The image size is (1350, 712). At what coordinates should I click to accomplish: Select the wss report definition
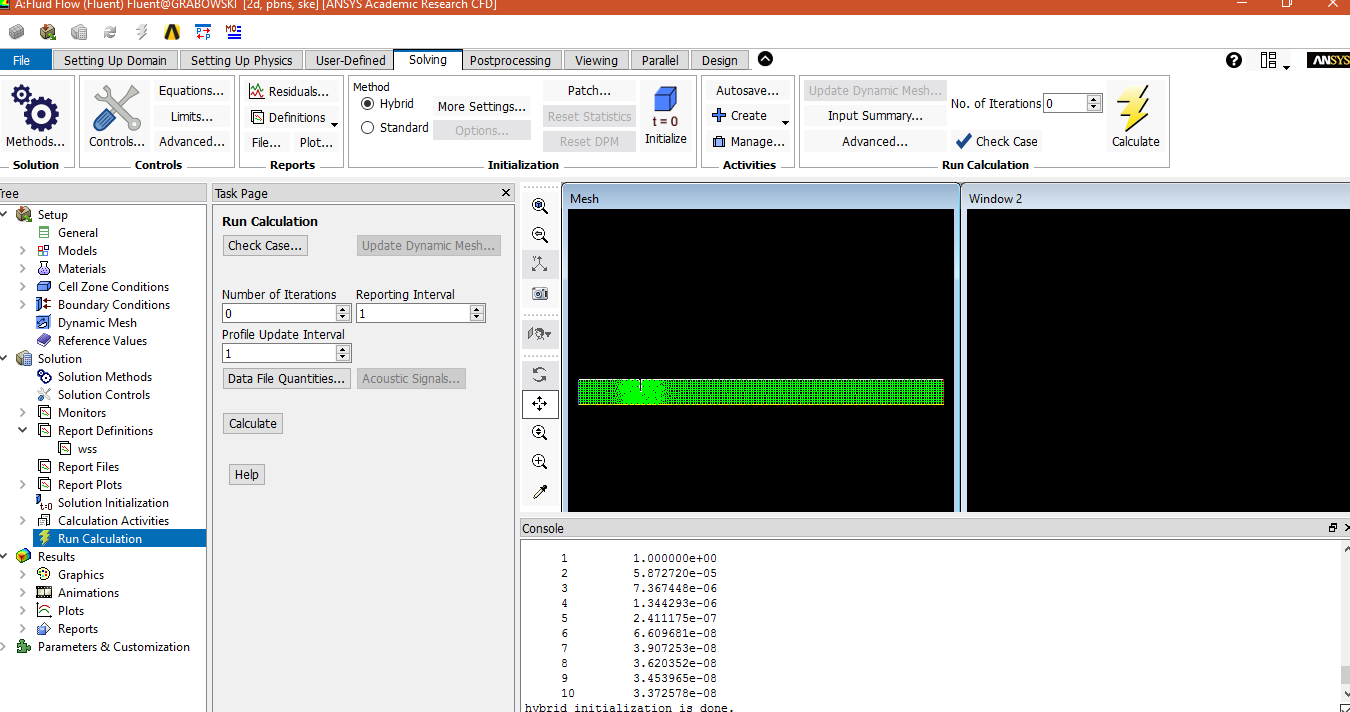tap(88, 449)
